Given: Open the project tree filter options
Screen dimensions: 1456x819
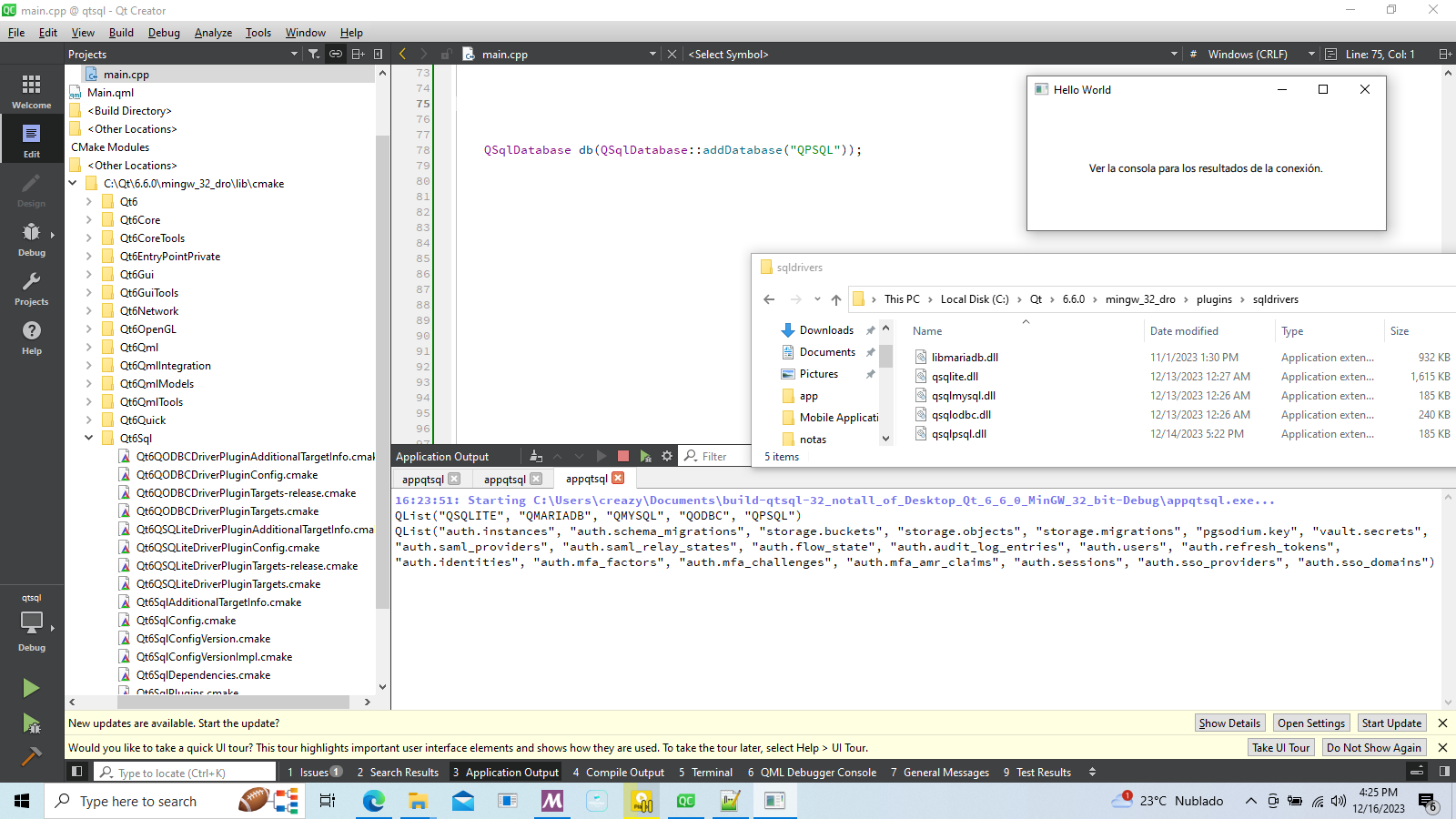Looking at the screenshot, I should [x=314, y=54].
